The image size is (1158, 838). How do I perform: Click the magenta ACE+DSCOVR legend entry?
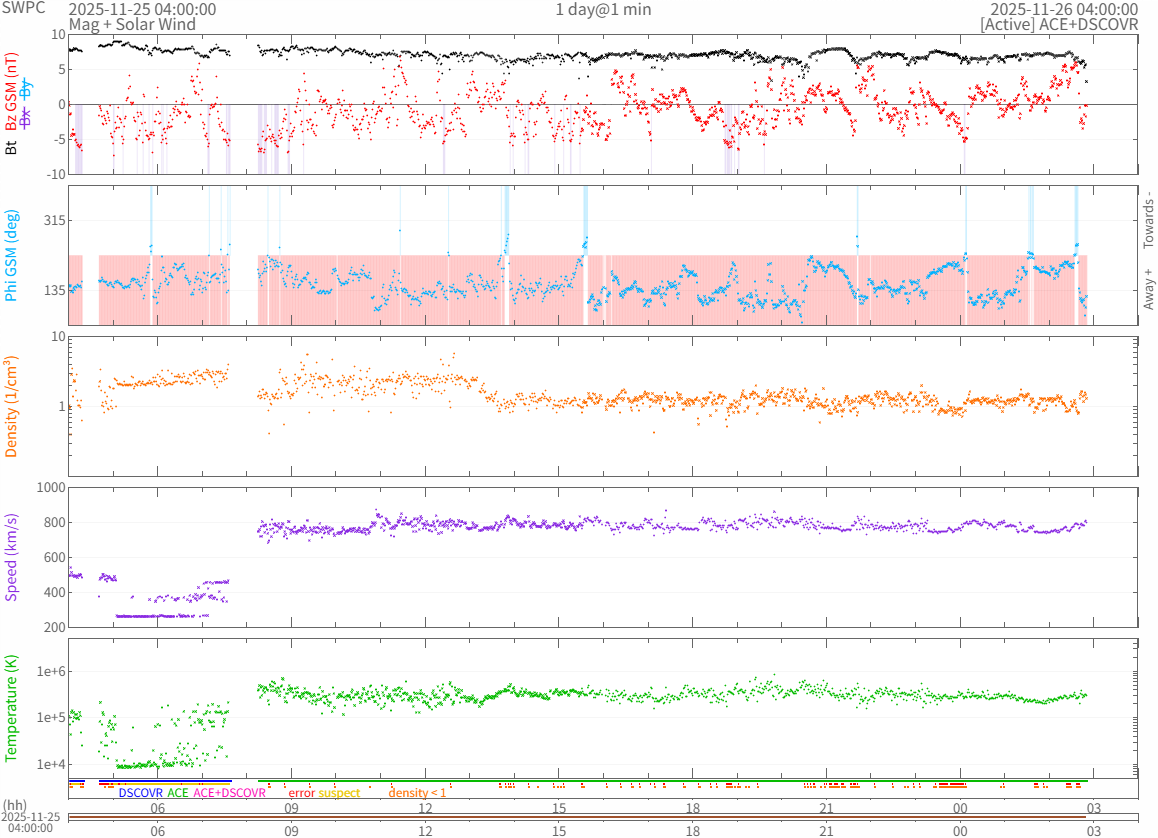[229, 793]
